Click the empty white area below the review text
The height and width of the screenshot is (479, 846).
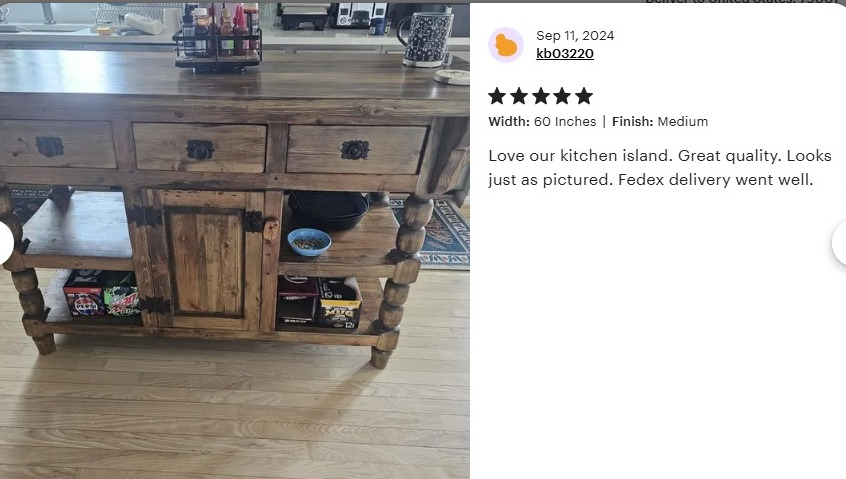point(658,334)
